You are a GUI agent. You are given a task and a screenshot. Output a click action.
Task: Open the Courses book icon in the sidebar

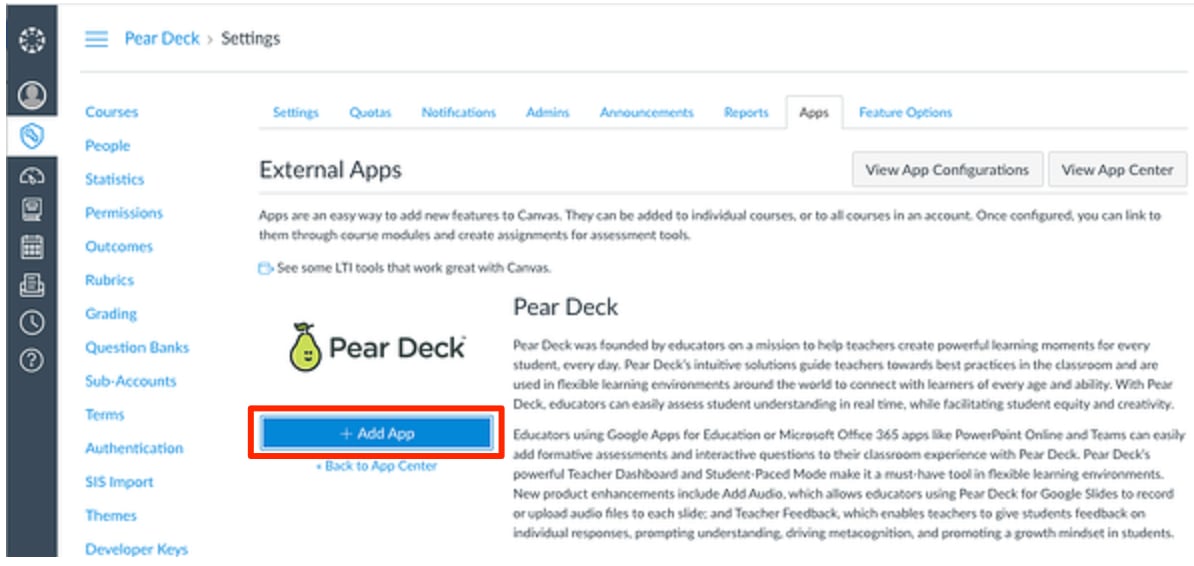coord(31,209)
